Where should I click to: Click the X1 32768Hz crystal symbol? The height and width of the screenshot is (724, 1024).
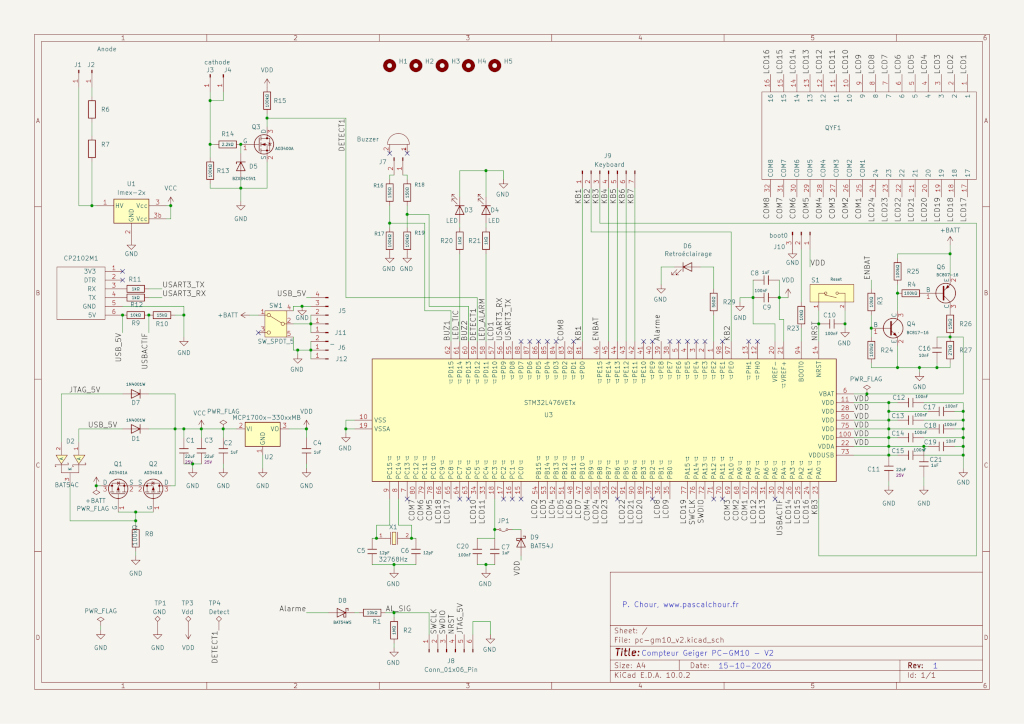393,539
